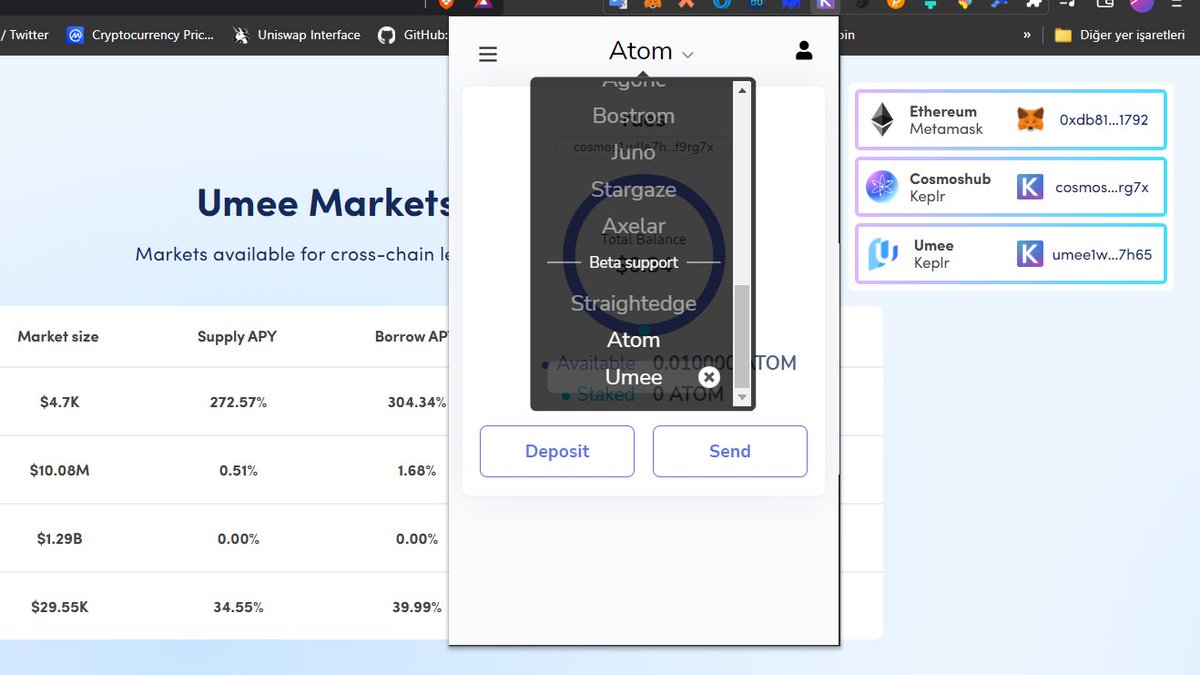This screenshot has width=1200, height=675.
Task: Click the Cosmoshub Keplr card label
Action: coord(950,187)
